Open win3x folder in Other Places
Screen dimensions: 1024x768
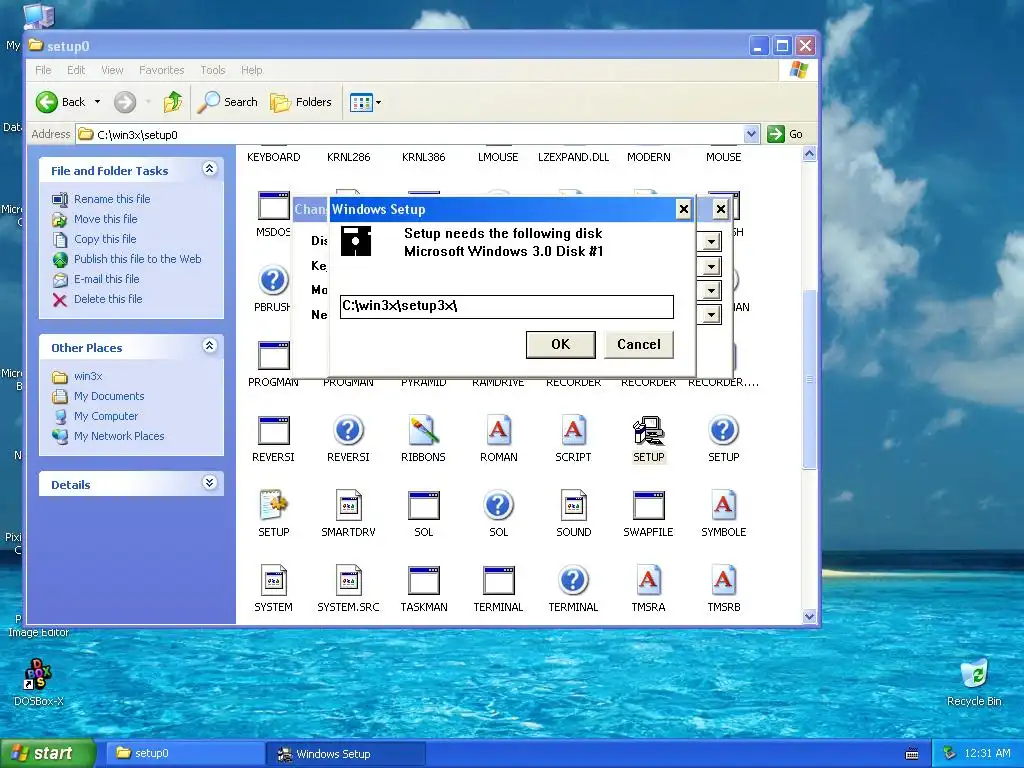pos(88,376)
